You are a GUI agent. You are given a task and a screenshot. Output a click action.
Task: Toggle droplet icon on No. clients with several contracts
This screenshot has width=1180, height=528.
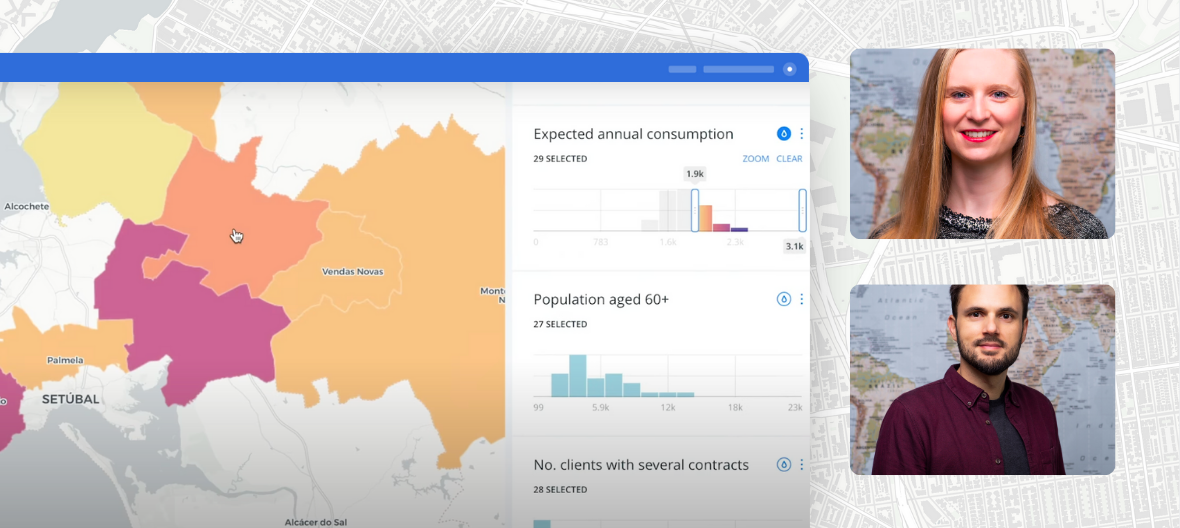783,465
